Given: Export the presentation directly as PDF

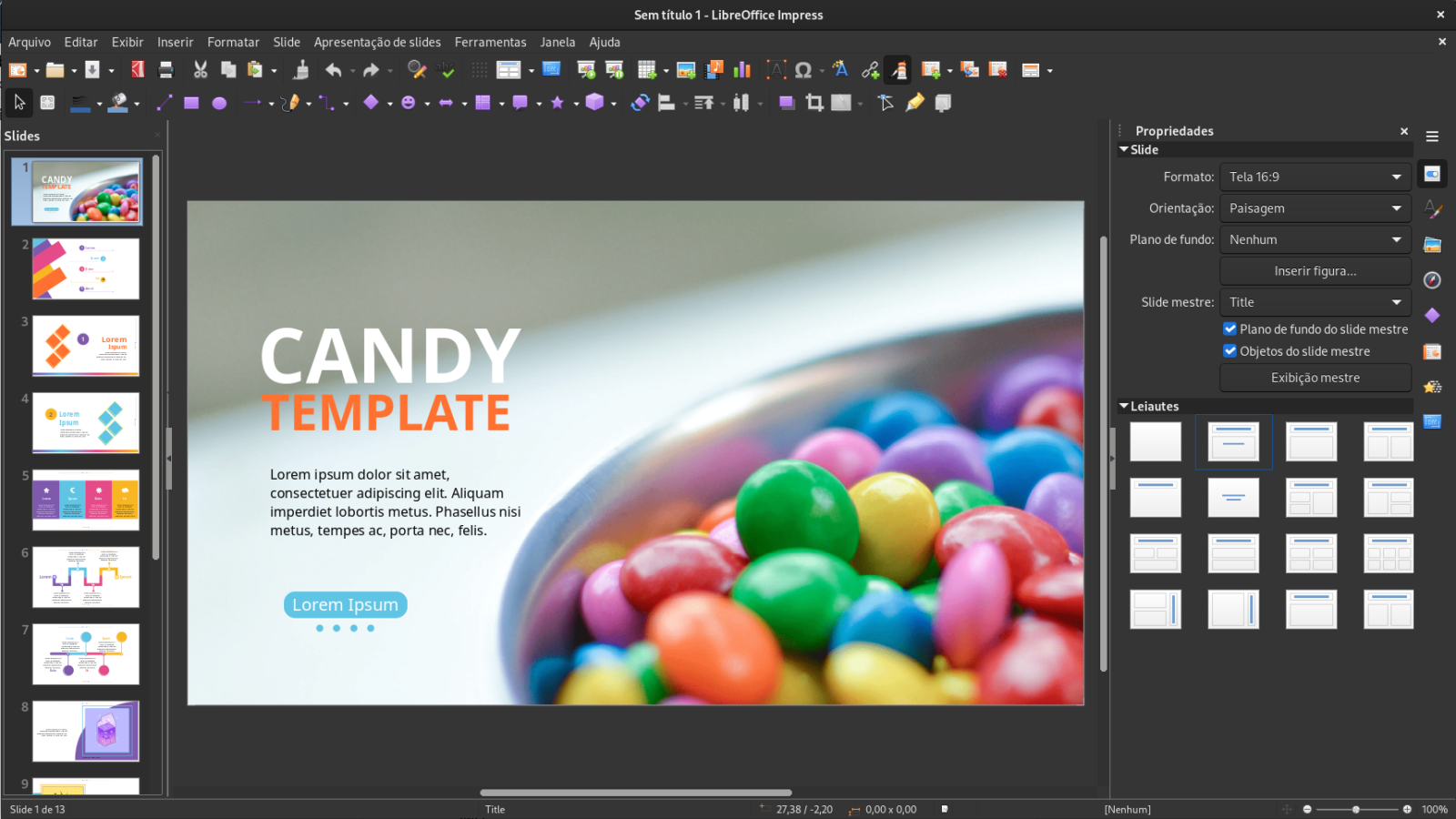Looking at the screenshot, I should [x=137, y=69].
